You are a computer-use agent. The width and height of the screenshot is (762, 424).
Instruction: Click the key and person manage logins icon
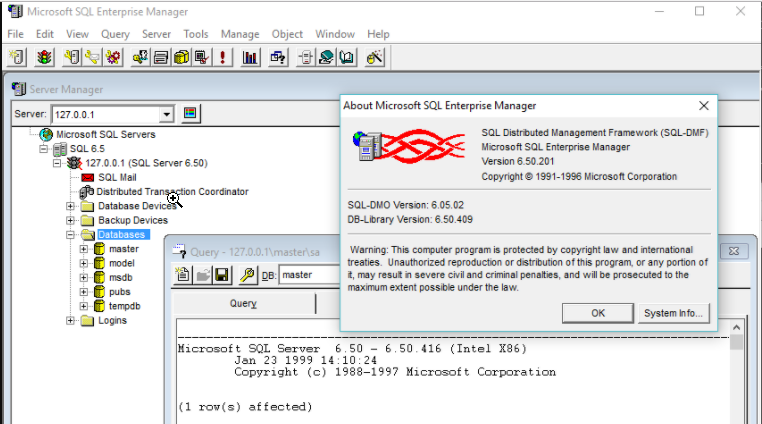140,57
